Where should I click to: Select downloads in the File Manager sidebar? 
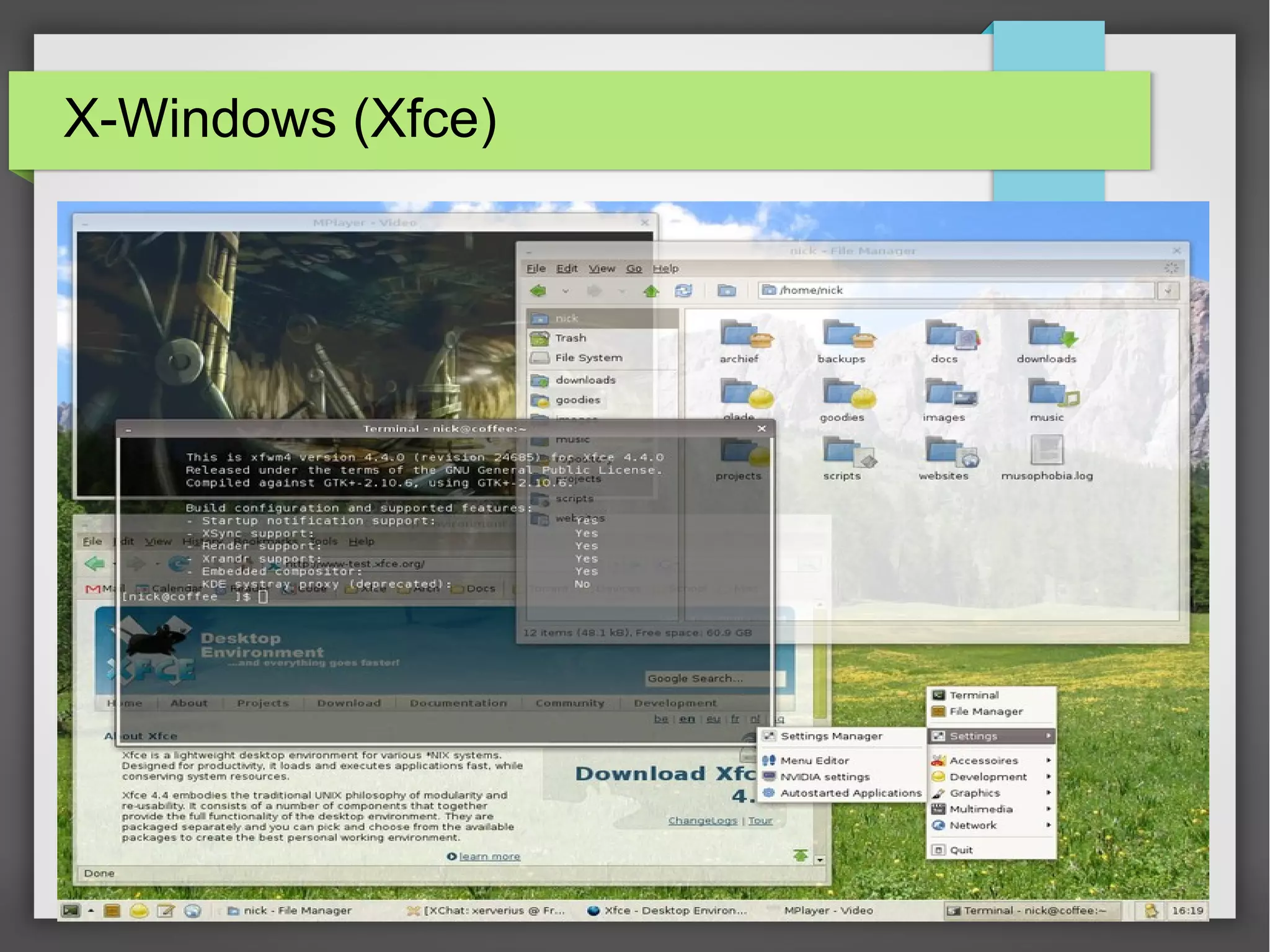click(602, 380)
